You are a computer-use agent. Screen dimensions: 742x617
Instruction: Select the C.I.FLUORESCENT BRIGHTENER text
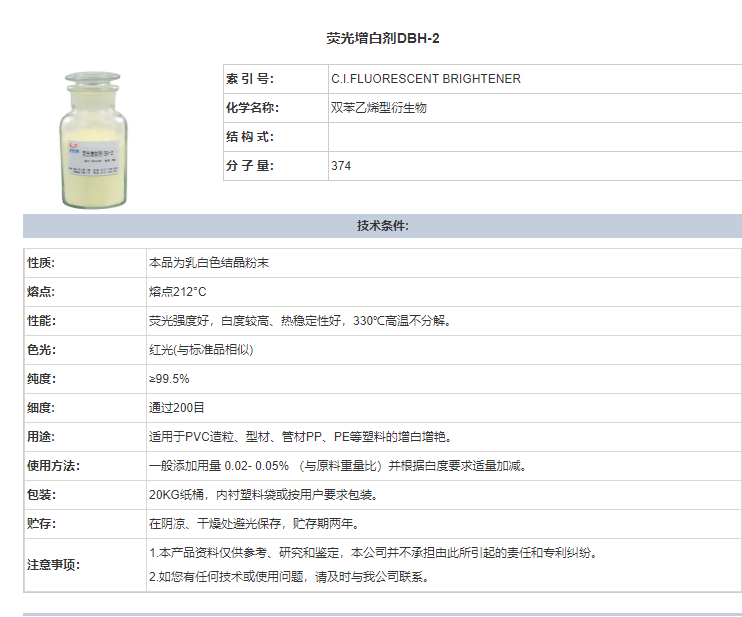tap(425, 79)
